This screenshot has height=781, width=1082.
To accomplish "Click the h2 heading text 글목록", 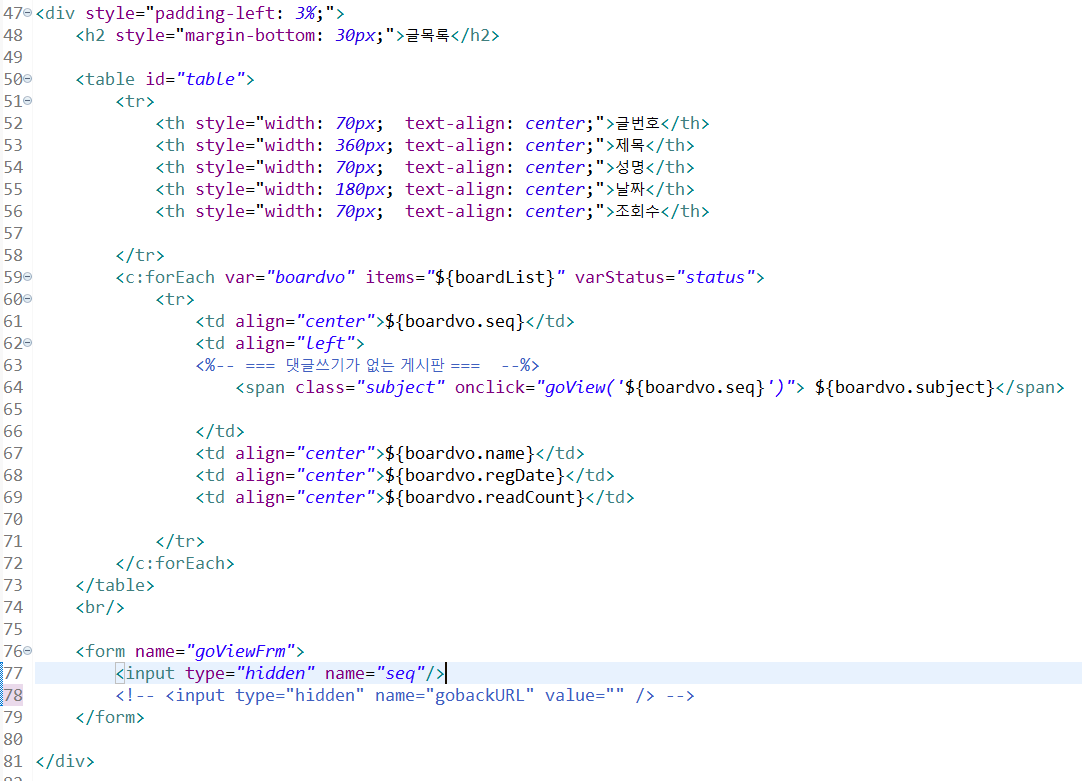I will 427,35.
